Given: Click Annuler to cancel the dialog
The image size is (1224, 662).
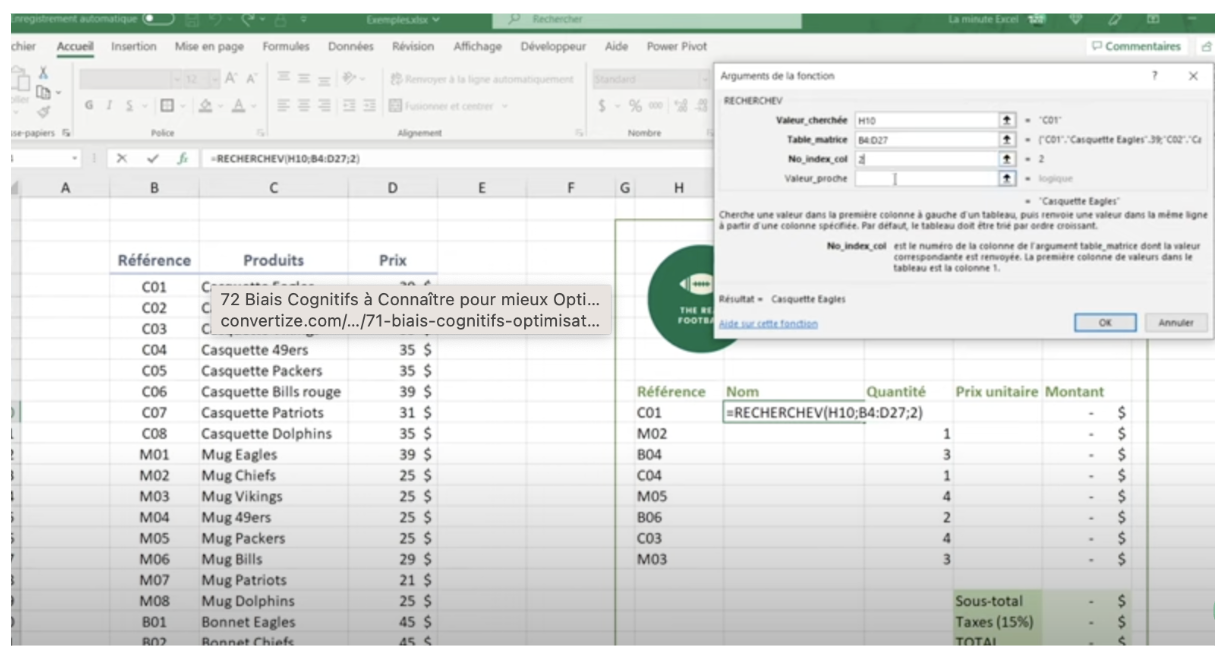Looking at the screenshot, I should [1175, 323].
